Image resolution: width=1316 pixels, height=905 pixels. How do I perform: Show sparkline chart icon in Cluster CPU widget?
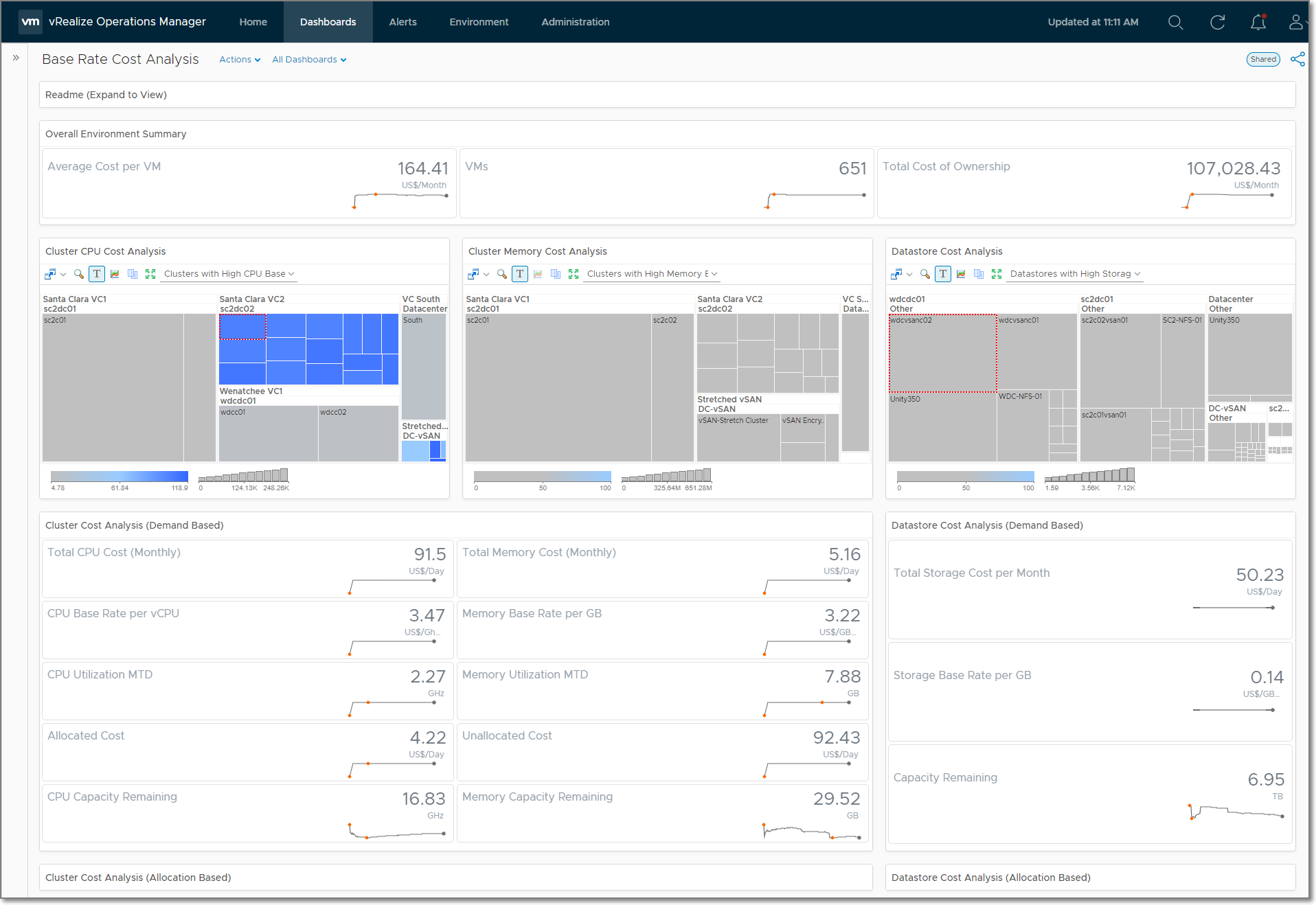(115, 274)
